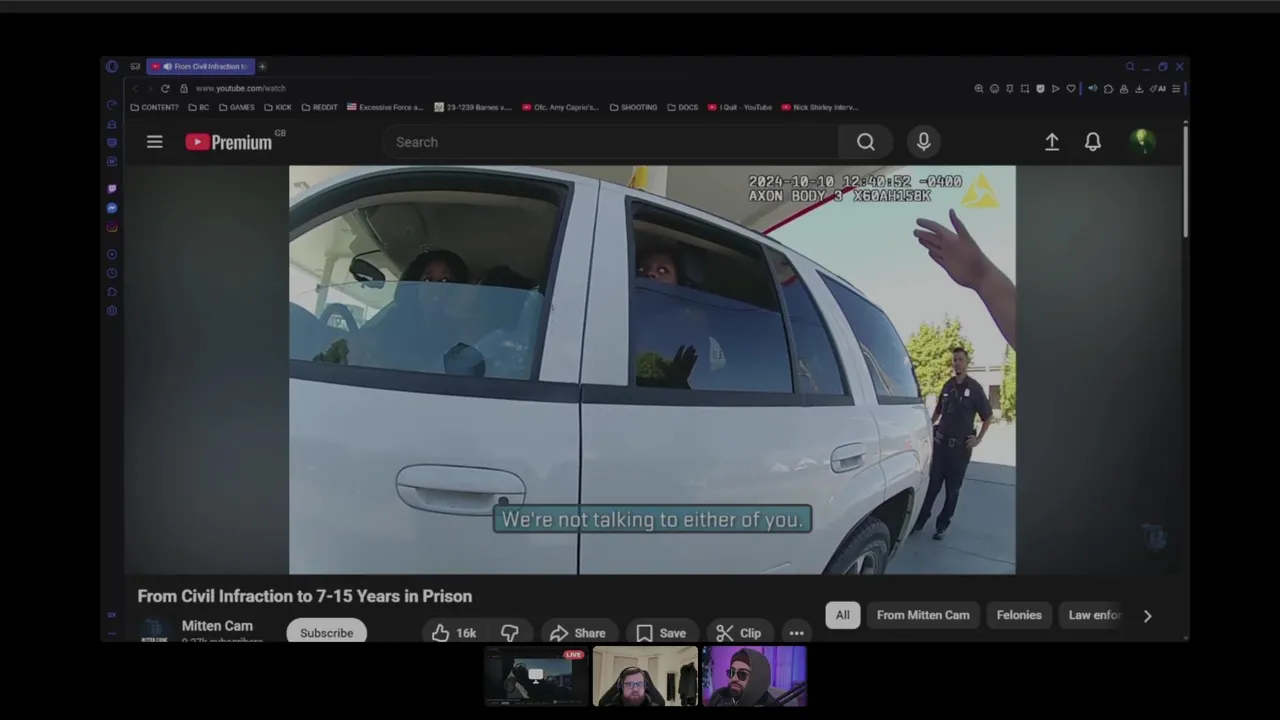View site security lock info

click(184, 88)
